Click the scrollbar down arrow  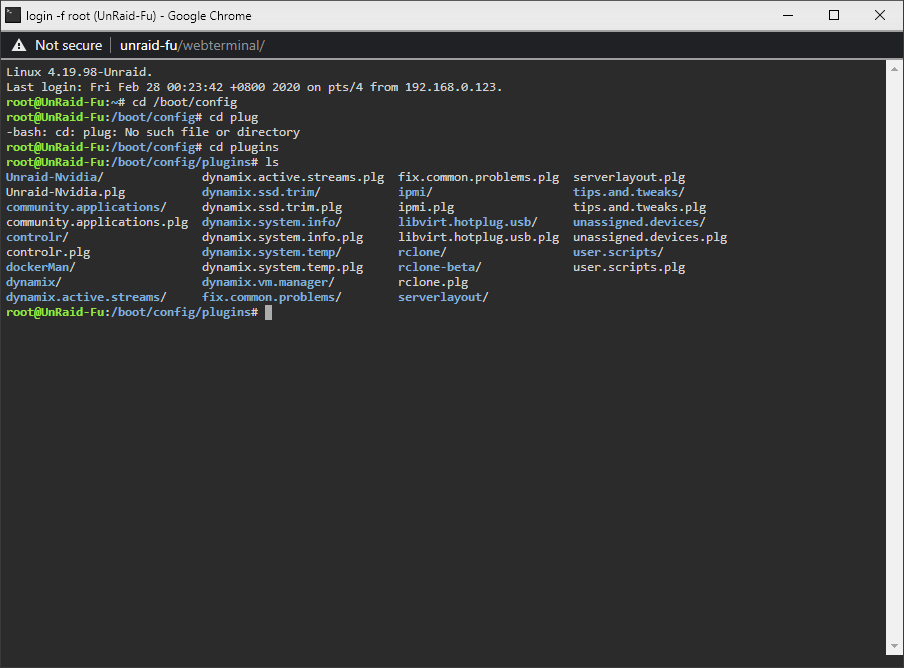click(x=894, y=646)
